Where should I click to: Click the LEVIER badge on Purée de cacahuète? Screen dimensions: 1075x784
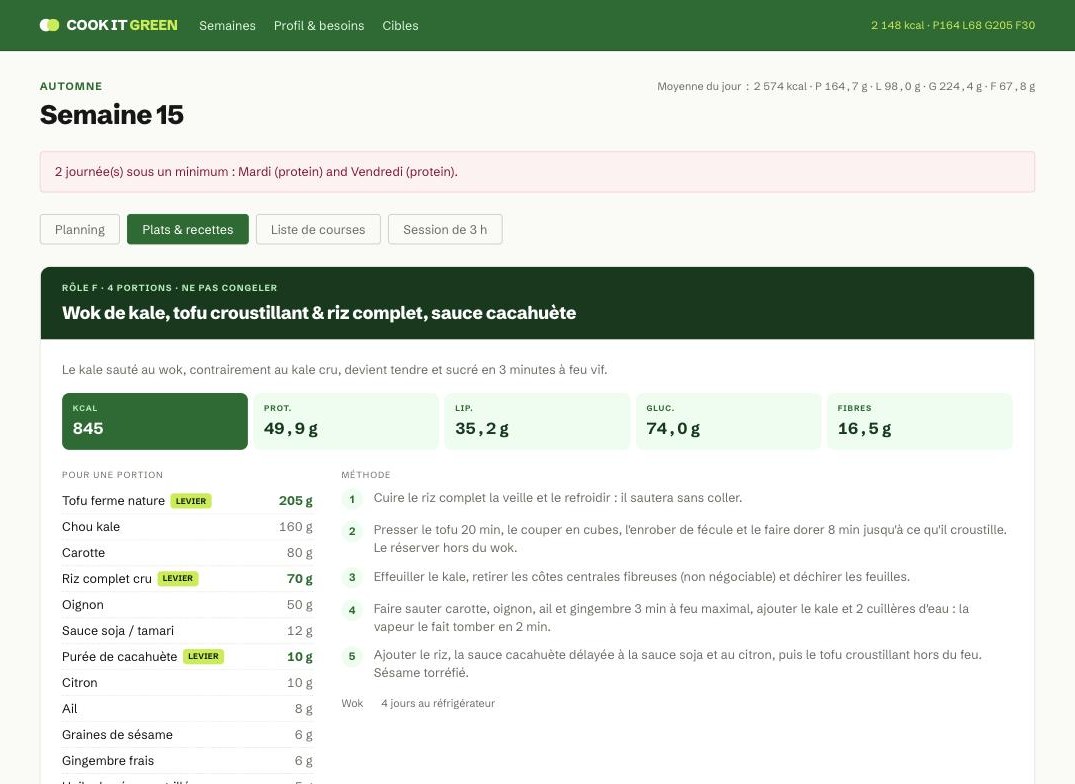pos(203,657)
